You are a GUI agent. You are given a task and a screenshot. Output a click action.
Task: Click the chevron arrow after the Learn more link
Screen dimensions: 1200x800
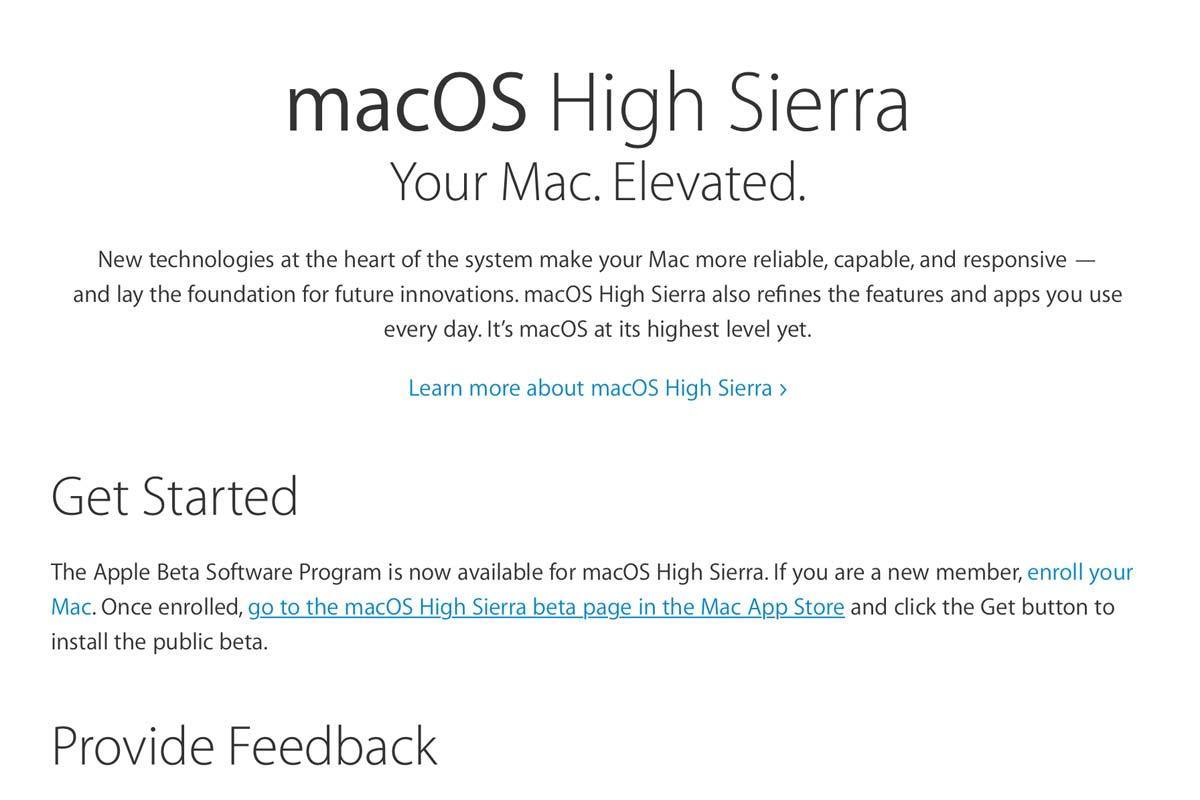(783, 389)
